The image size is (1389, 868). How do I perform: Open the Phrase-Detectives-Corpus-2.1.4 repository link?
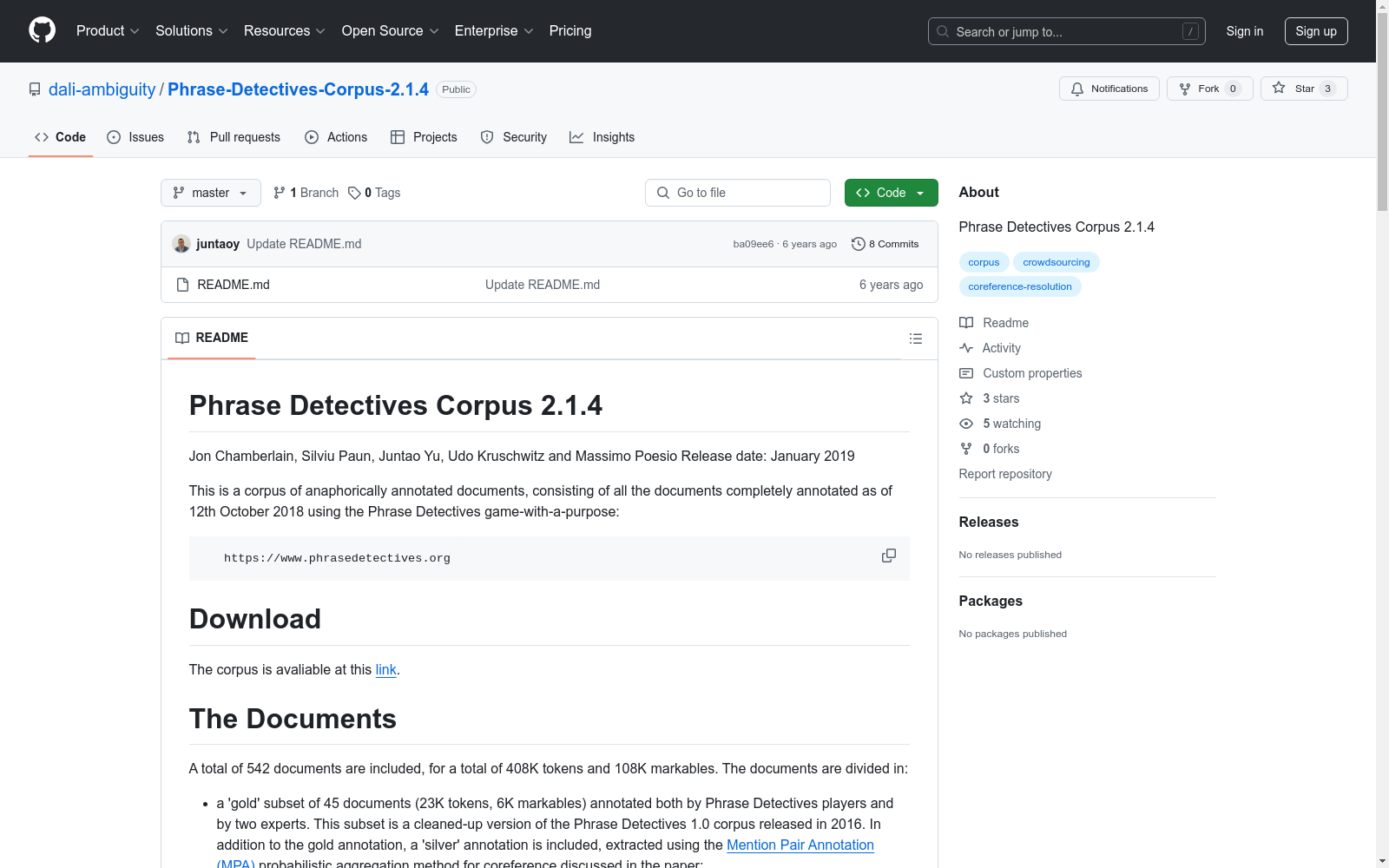[298, 89]
